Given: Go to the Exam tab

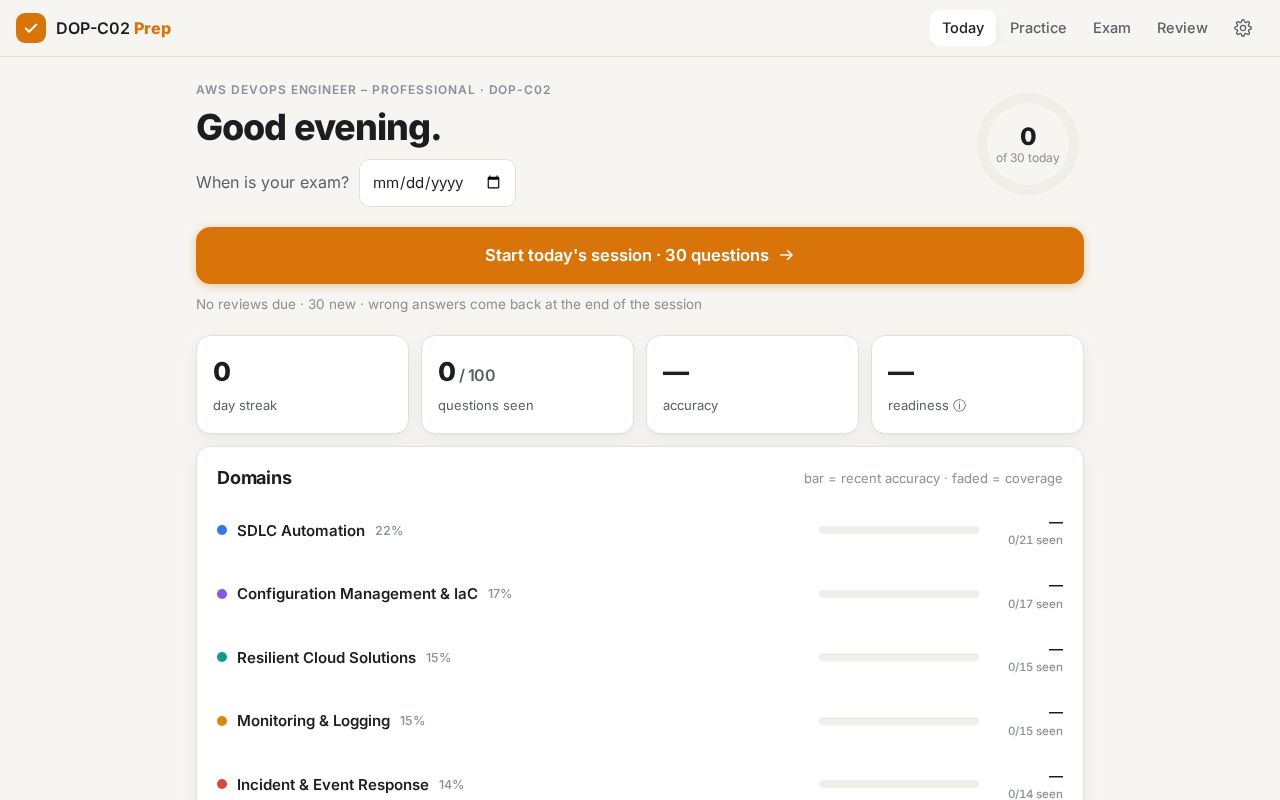Looking at the screenshot, I should point(1112,28).
